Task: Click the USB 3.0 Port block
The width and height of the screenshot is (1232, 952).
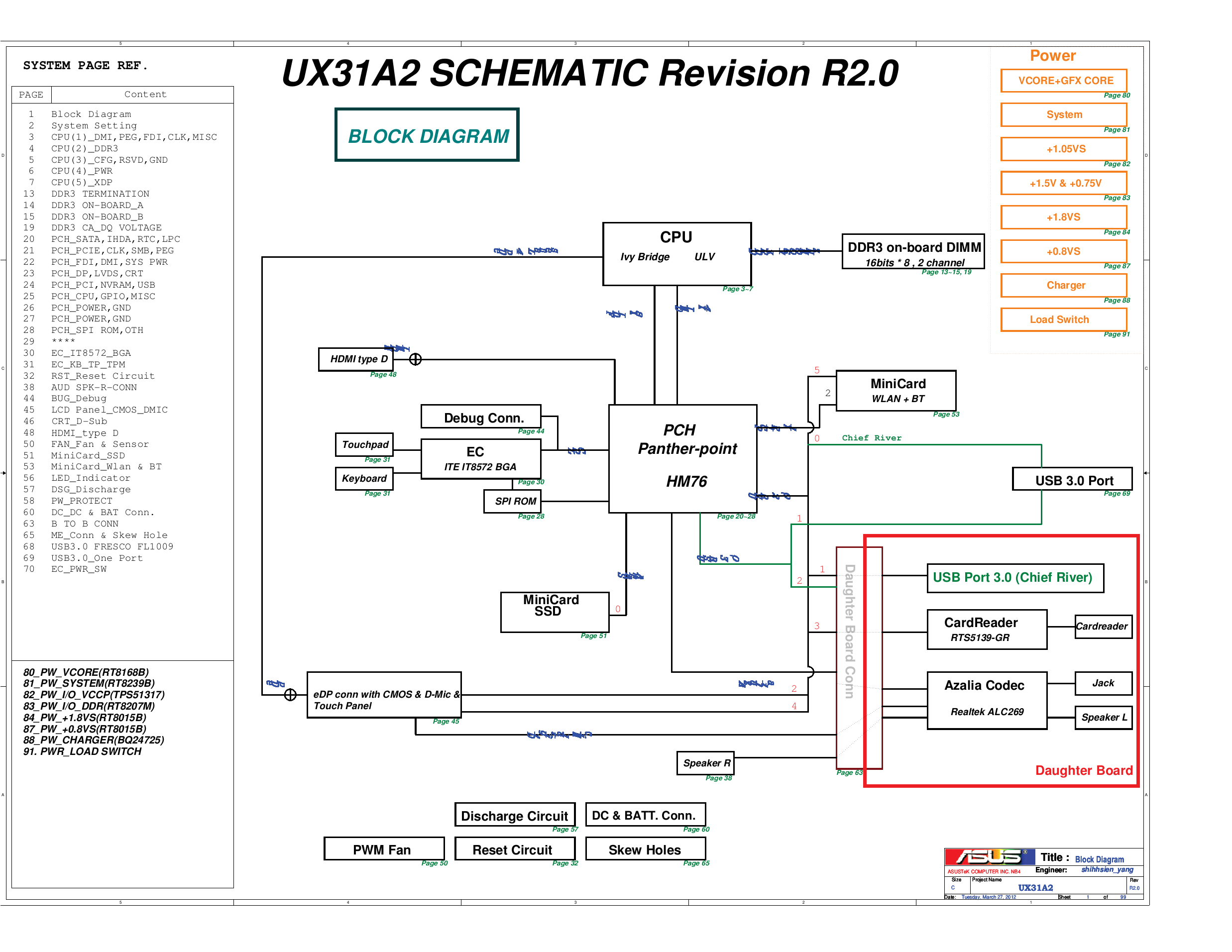Action: 1072,479
